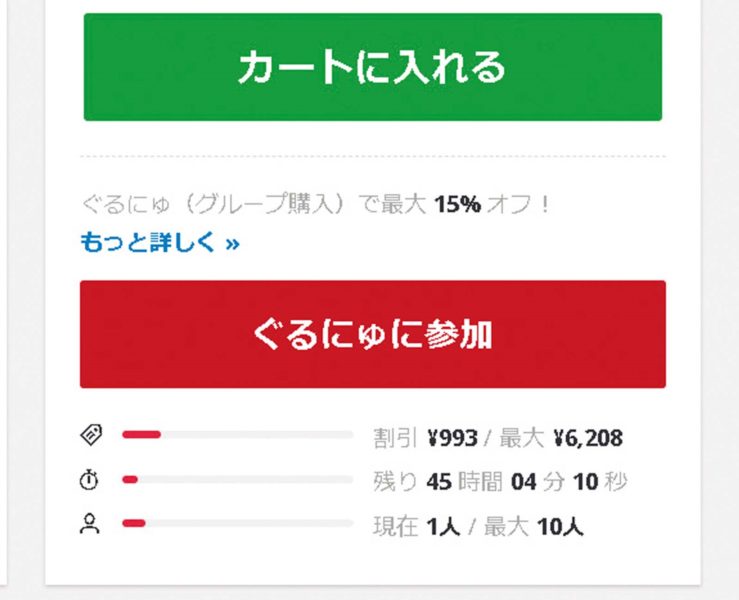Click the discount amount progress bar
The height and width of the screenshot is (600, 739).
238,435
